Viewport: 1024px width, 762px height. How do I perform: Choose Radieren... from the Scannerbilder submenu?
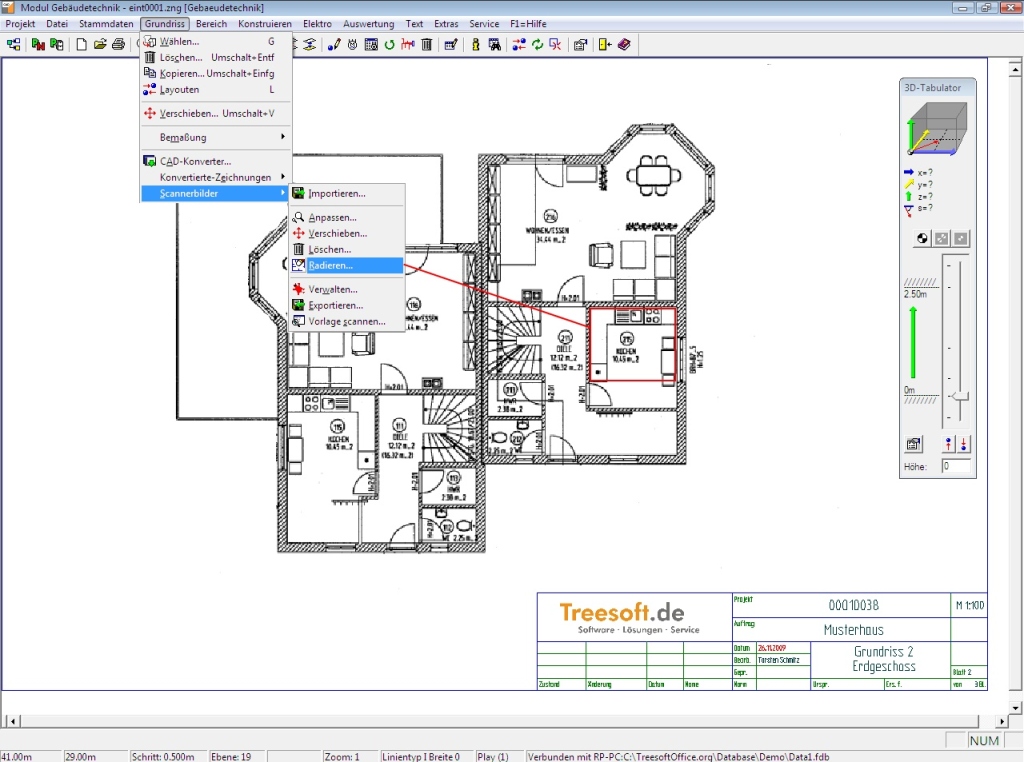(330, 265)
